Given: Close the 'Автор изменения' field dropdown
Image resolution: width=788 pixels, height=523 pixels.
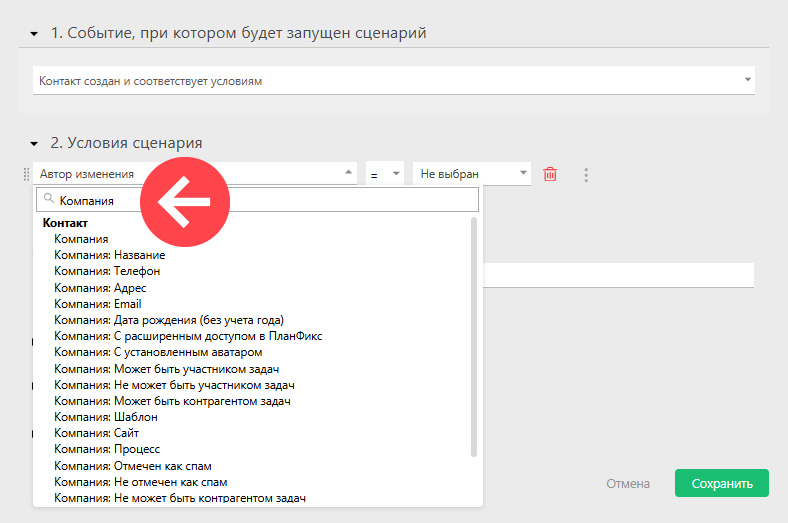Looking at the screenshot, I should coord(195,174).
